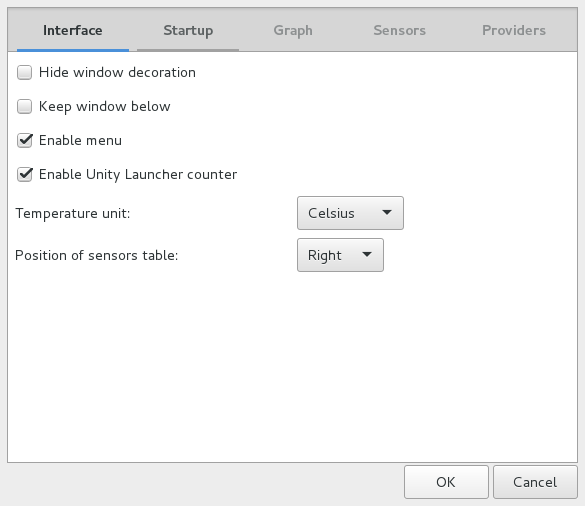Screen dimensions: 585x506
Task: Dismiss the dialog with Cancel
Action: [535, 482]
